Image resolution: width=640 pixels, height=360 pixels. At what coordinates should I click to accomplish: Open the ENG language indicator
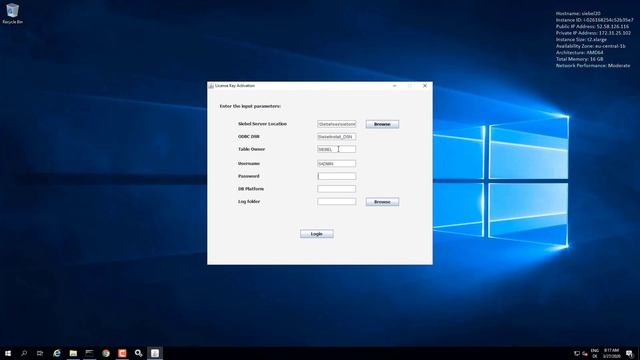click(x=595, y=353)
